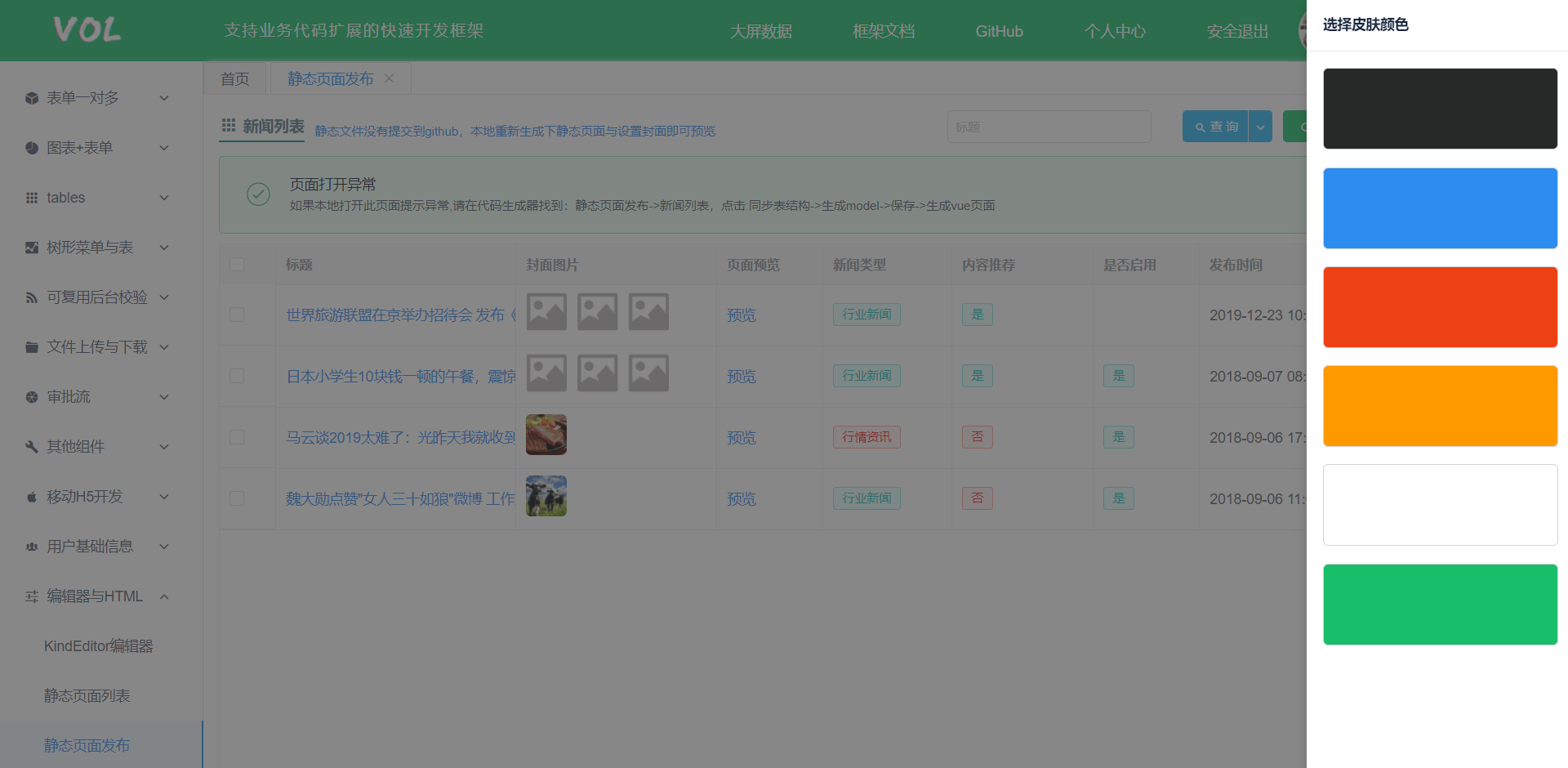The height and width of the screenshot is (768, 1568).
Task: Select the red skin color
Action: (x=1441, y=307)
